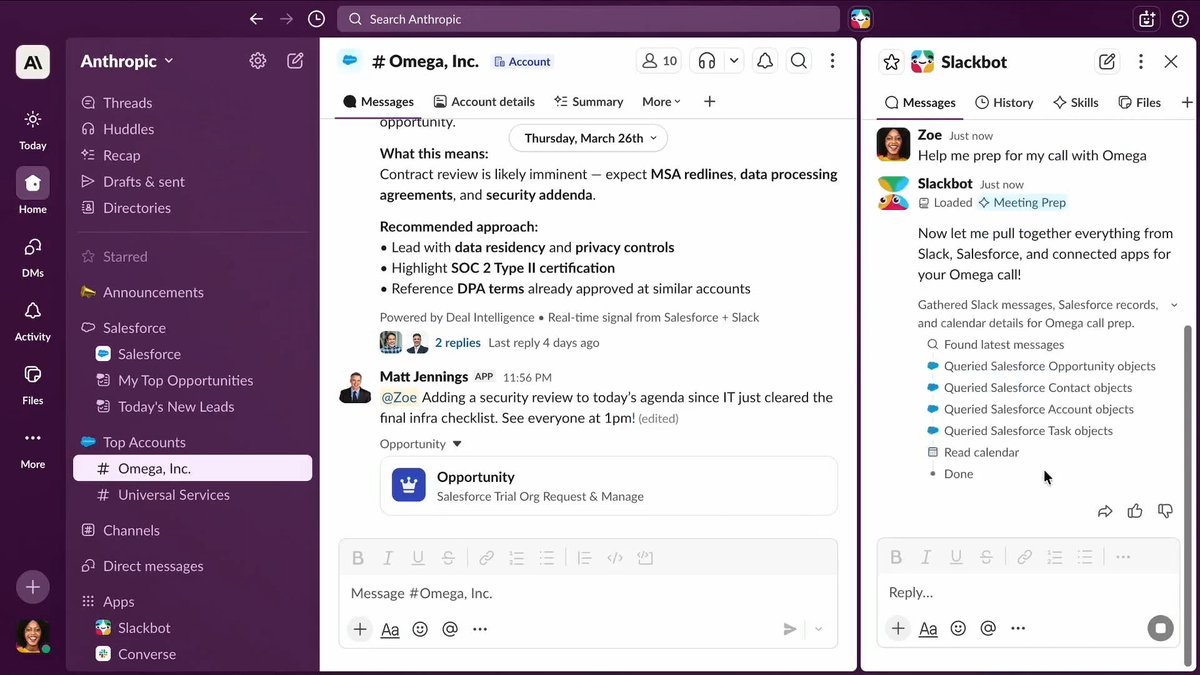The height and width of the screenshot is (675, 1200).
Task: Open channel more actions kebab menu
Action: [832, 61]
